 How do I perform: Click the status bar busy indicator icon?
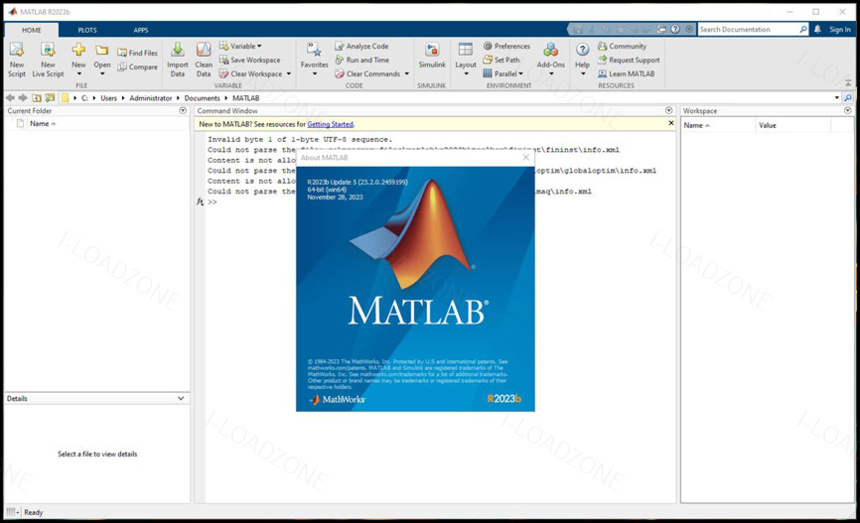pyautogui.click(x=11, y=512)
